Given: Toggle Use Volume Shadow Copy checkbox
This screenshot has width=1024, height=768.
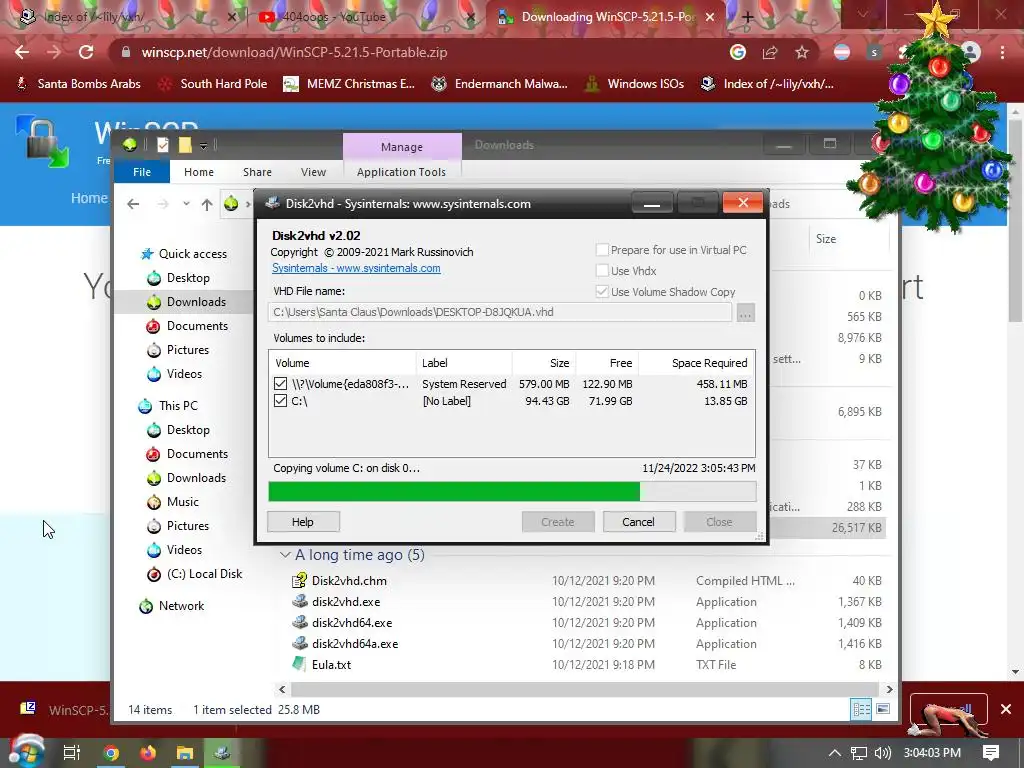Looking at the screenshot, I should click(x=602, y=292).
